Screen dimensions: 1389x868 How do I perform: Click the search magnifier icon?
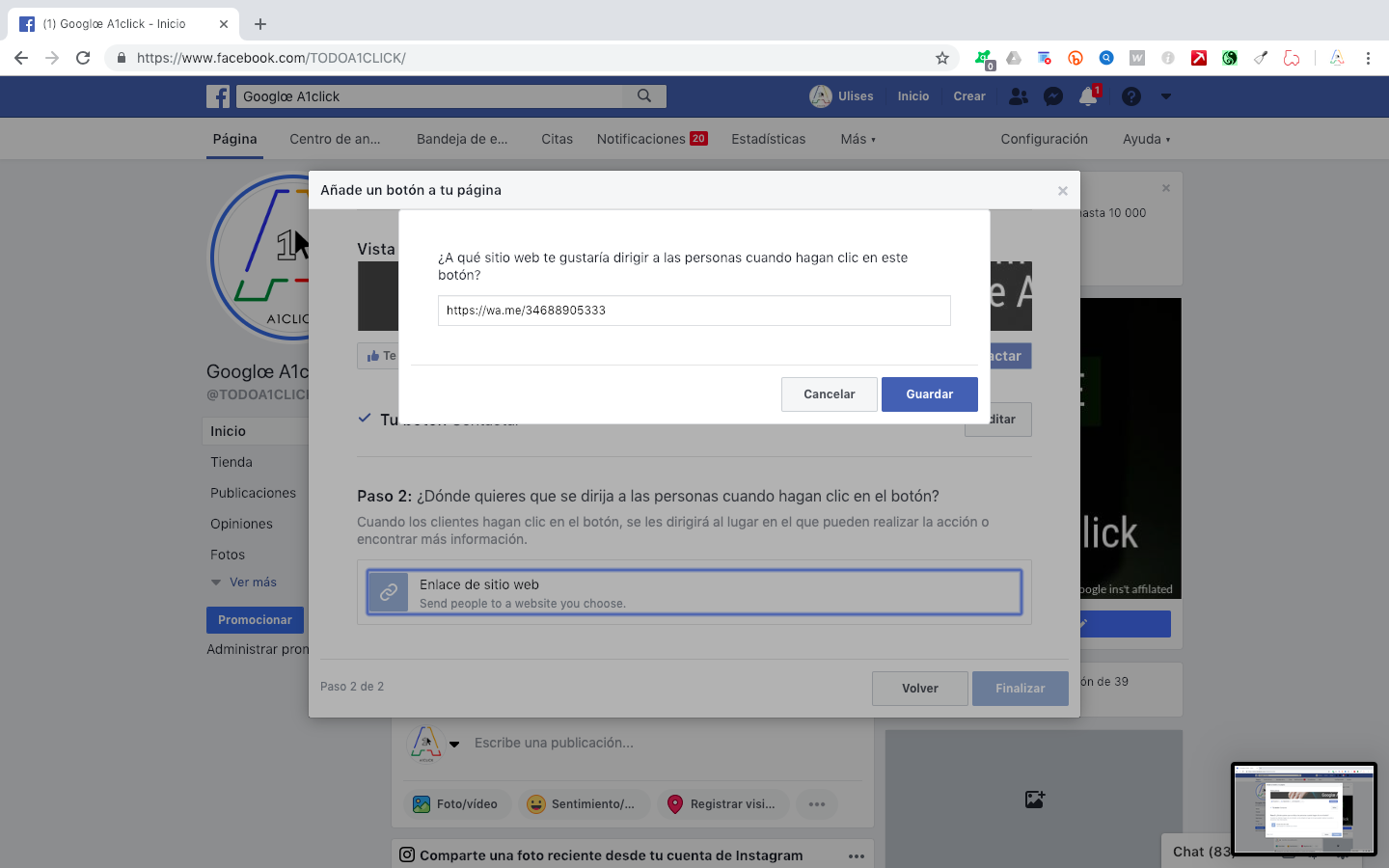tap(644, 96)
